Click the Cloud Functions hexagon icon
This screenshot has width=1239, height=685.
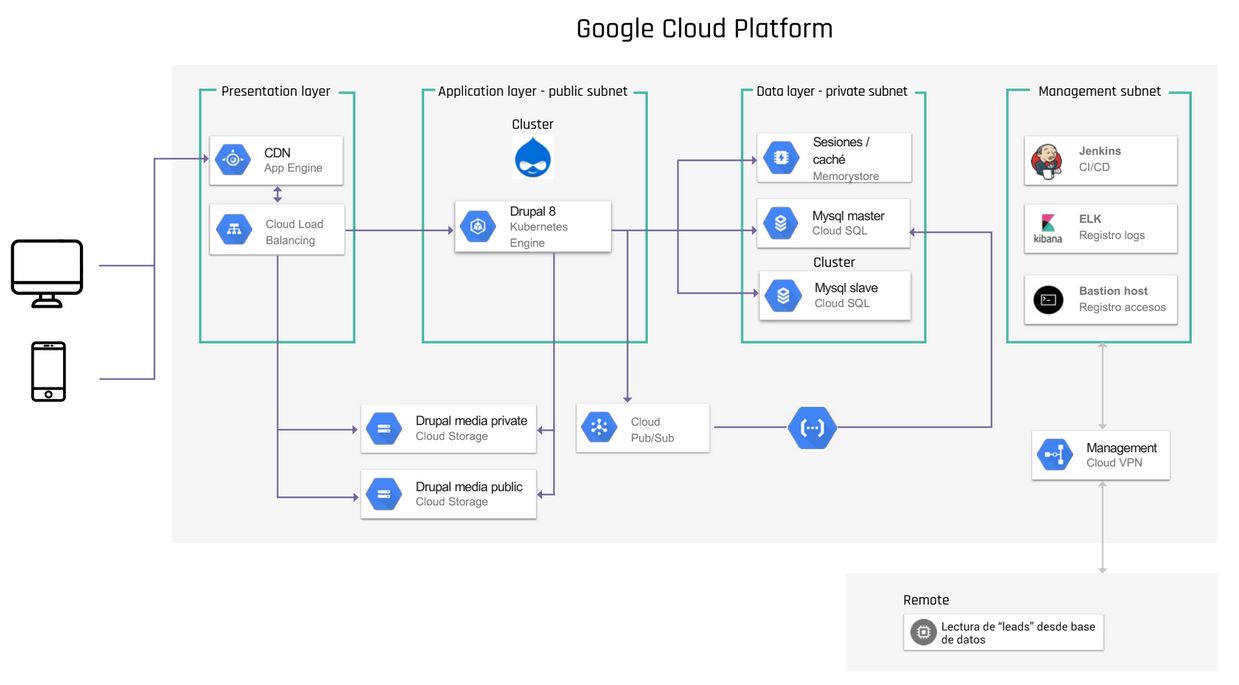click(x=812, y=428)
